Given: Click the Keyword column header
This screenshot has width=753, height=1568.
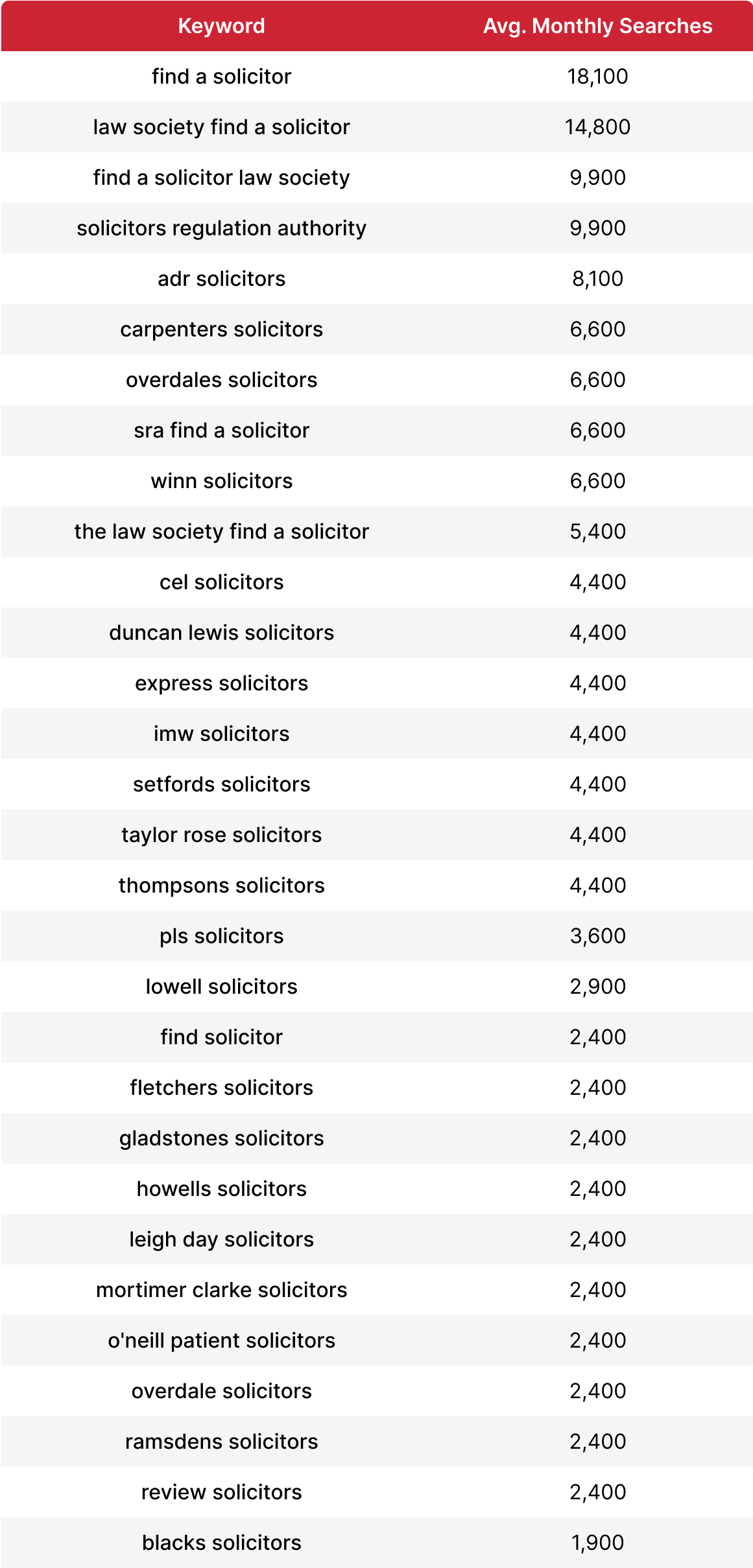Looking at the screenshot, I should (x=221, y=26).
